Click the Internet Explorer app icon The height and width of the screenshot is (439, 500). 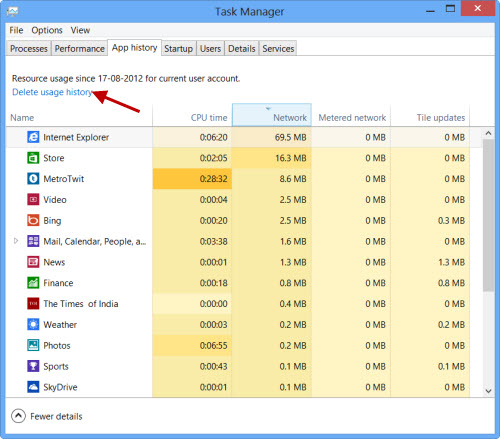[x=33, y=137]
